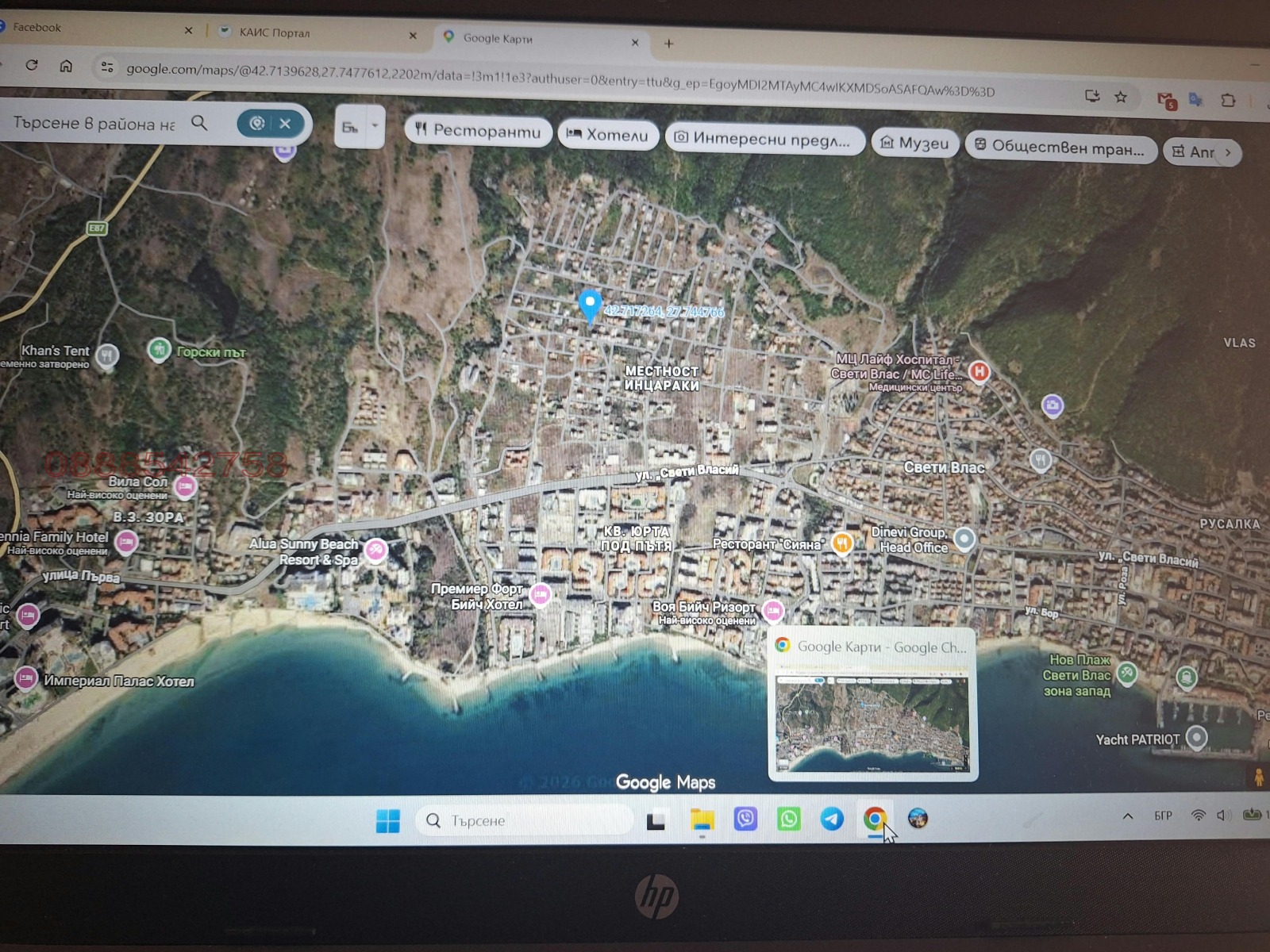Screen dimensions: 1270x952
Task: Switch to the КАИС Портал tab
Action: [317, 33]
